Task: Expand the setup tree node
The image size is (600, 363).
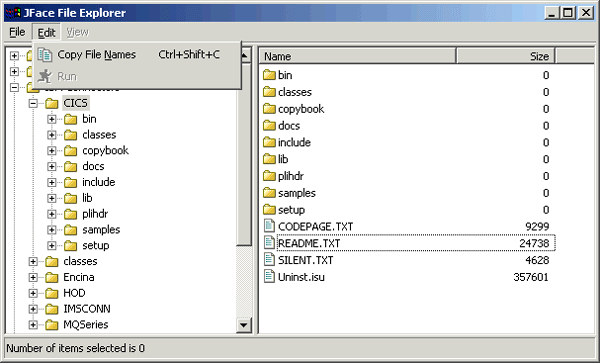Action: (51, 246)
